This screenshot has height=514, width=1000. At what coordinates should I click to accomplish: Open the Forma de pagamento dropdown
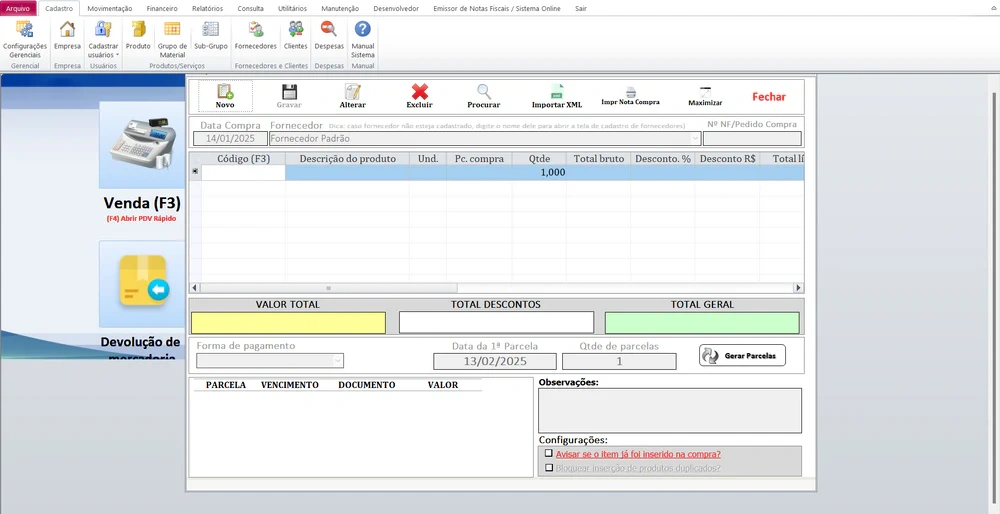pyautogui.click(x=337, y=360)
